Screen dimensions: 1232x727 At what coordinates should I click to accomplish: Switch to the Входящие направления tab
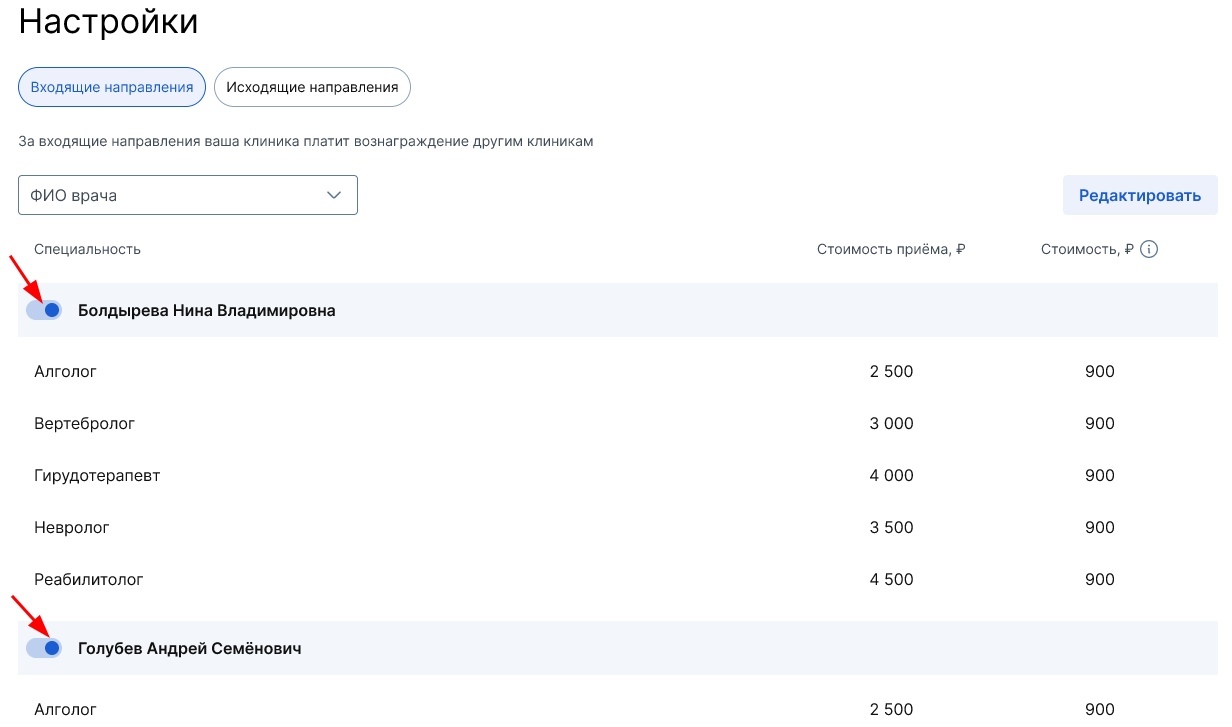point(112,87)
